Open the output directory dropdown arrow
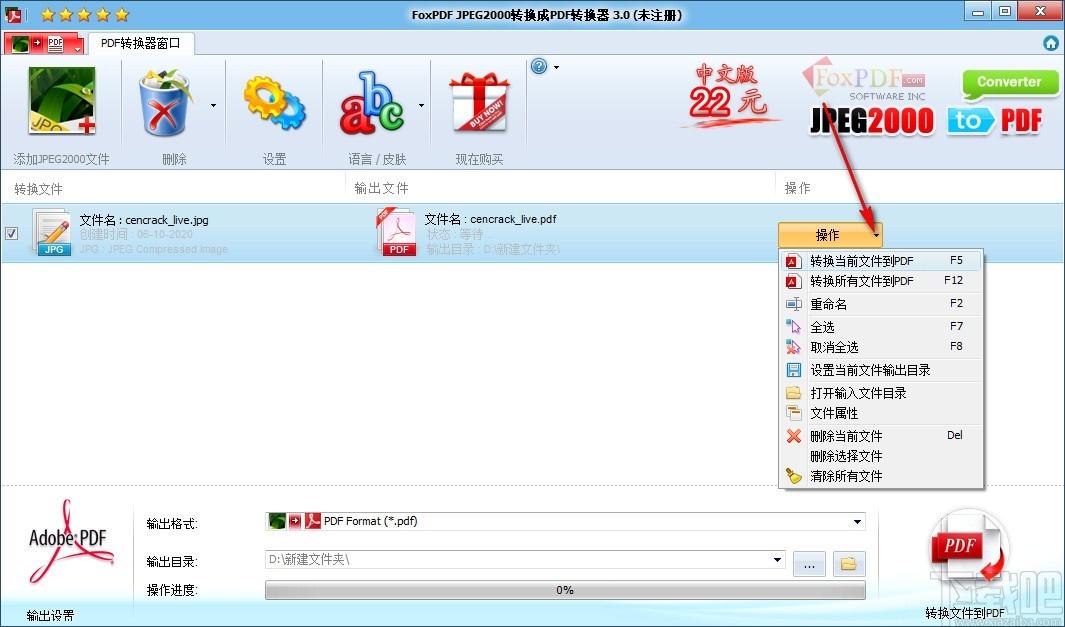This screenshot has width=1065, height=627. pyautogui.click(x=777, y=560)
